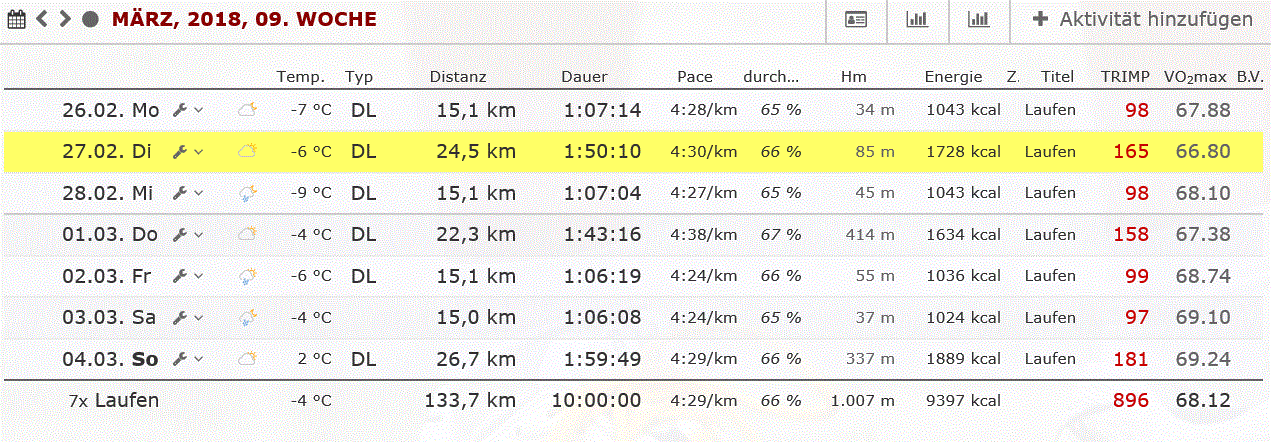Expand dropdown chevron for 28.02. Mi
The width and height of the screenshot is (1271, 442).
pyautogui.click(x=198, y=194)
